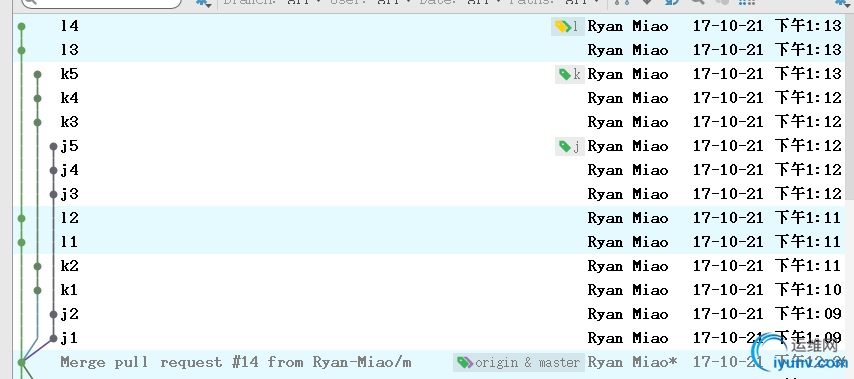Click the graph node of the merge commit

click(21, 362)
